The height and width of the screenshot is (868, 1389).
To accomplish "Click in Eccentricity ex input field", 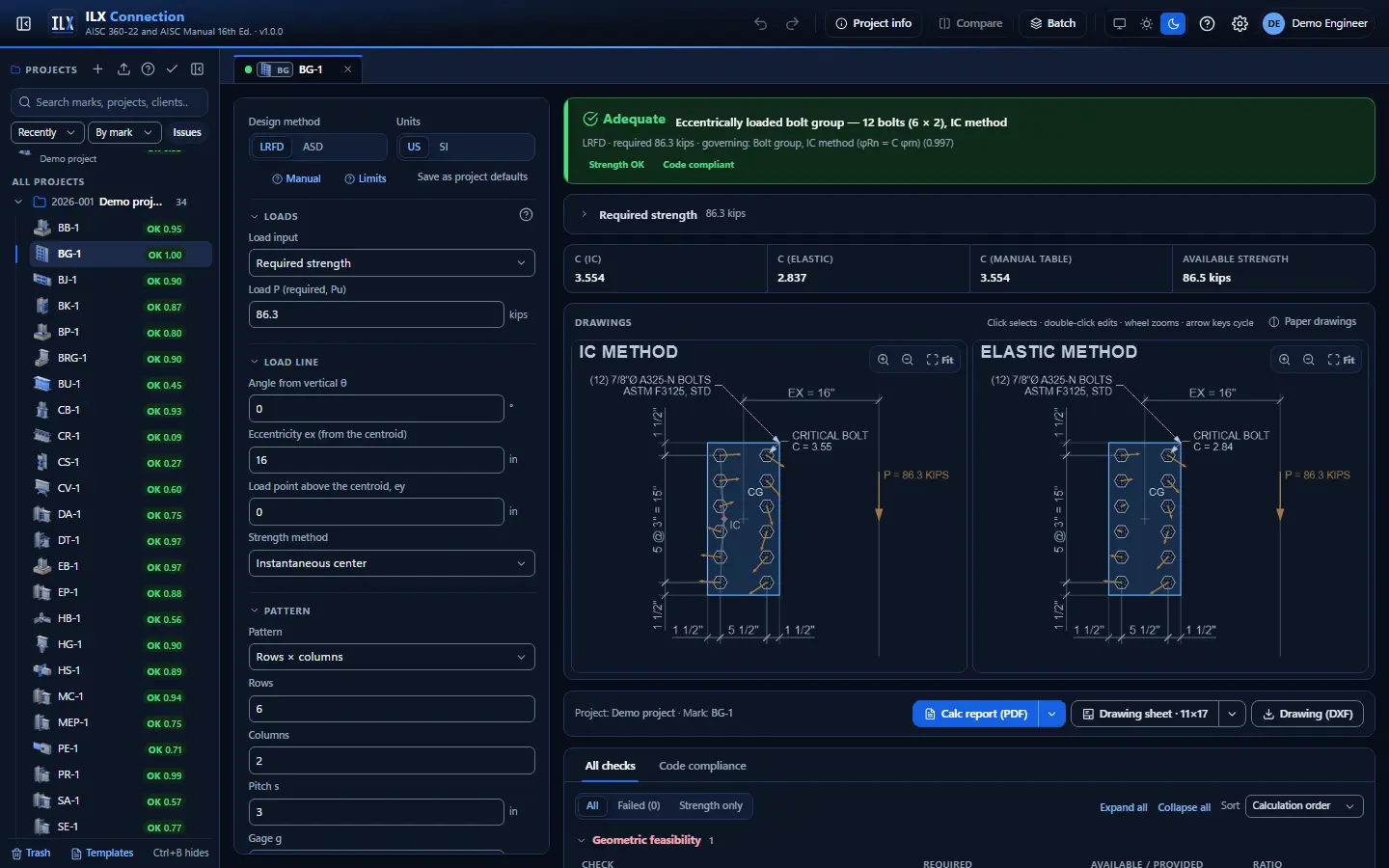I will click(376, 460).
